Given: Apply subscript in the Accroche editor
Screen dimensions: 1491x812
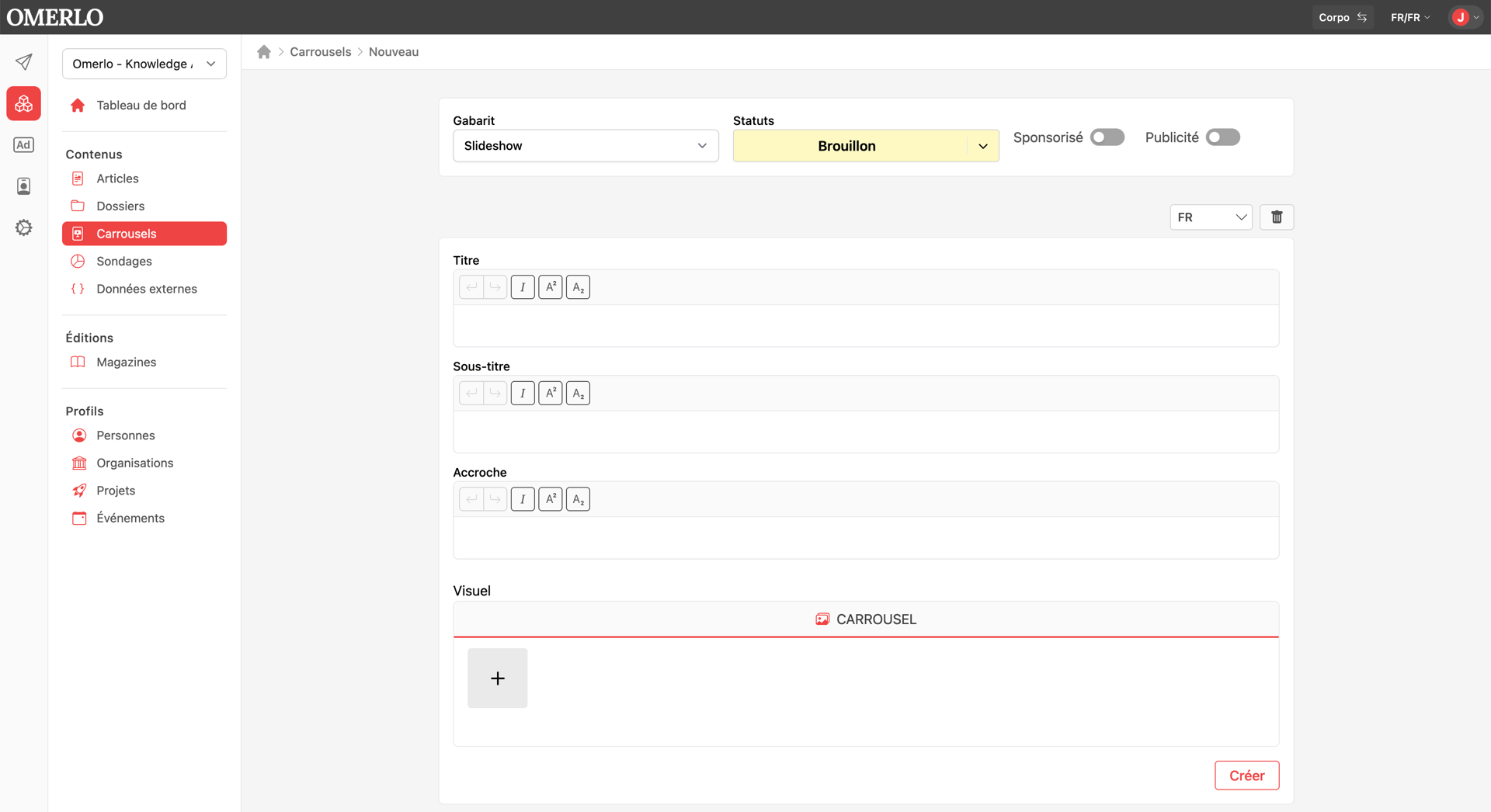Looking at the screenshot, I should (x=578, y=499).
